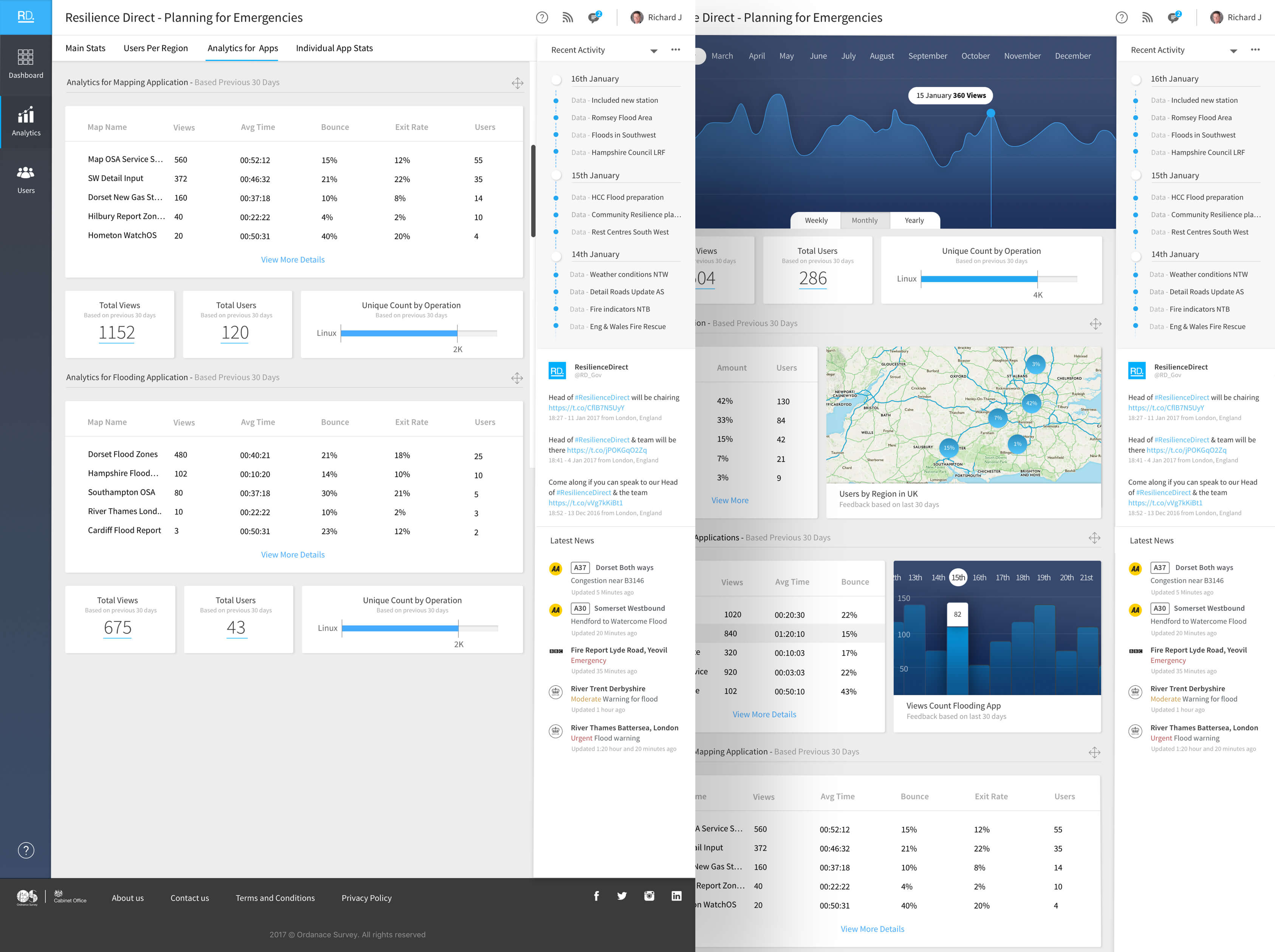The height and width of the screenshot is (952, 1275).
Task: Switch chart range to Monthly
Action: (864, 220)
